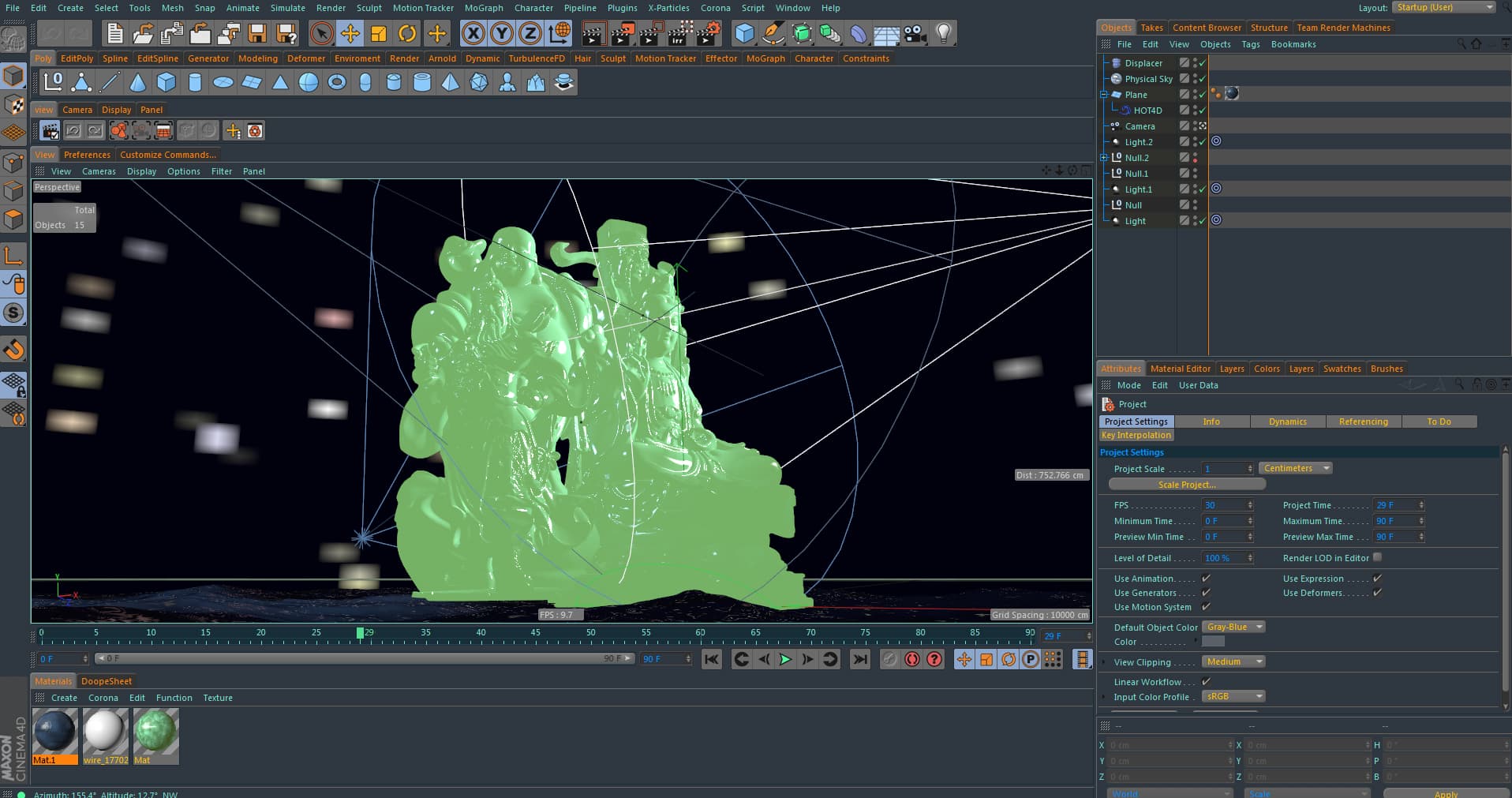This screenshot has width=1512, height=798.
Task: Click the timeline range slider bar
Action: tap(364, 658)
